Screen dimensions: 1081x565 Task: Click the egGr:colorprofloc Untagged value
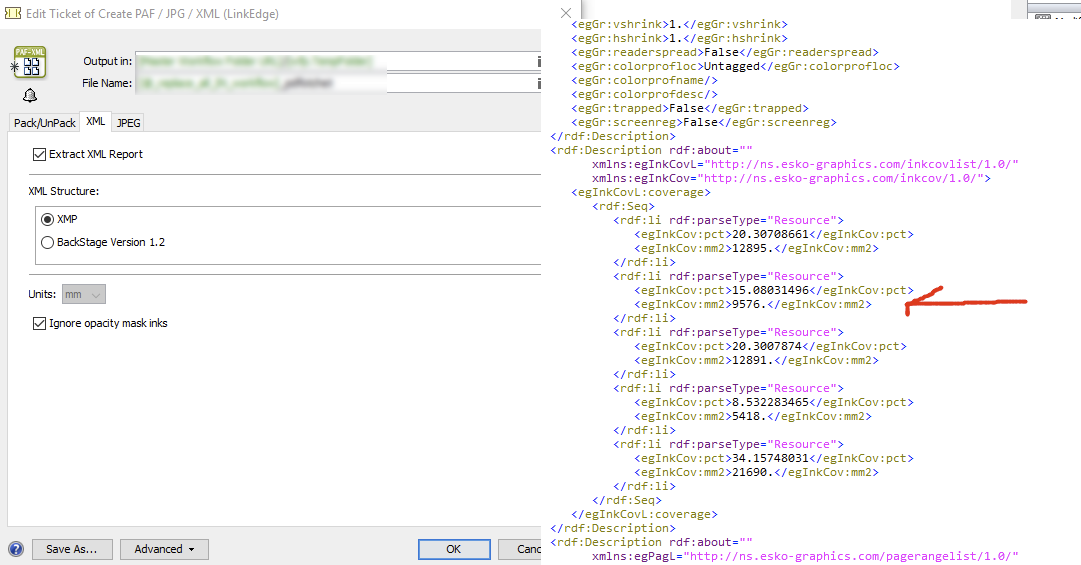(731, 66)
